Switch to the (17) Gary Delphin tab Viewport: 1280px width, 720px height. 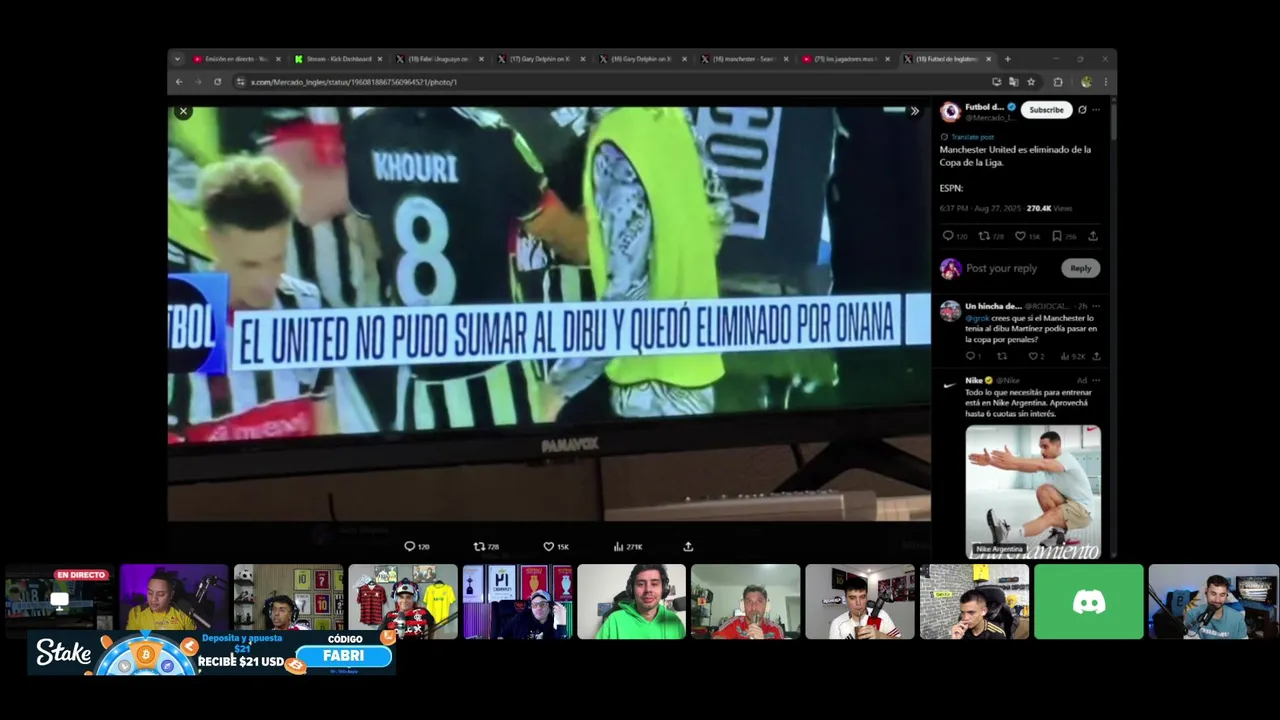point(540,59)
